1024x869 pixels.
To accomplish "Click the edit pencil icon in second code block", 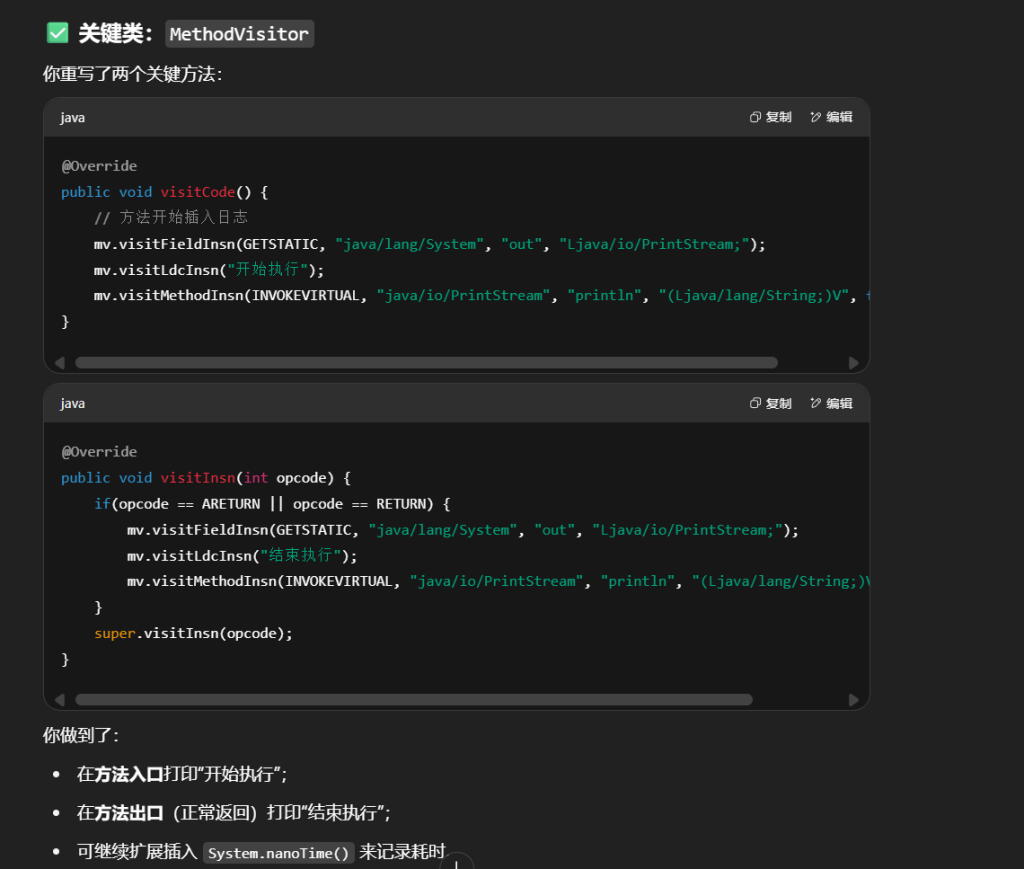I will click(816, 403).
